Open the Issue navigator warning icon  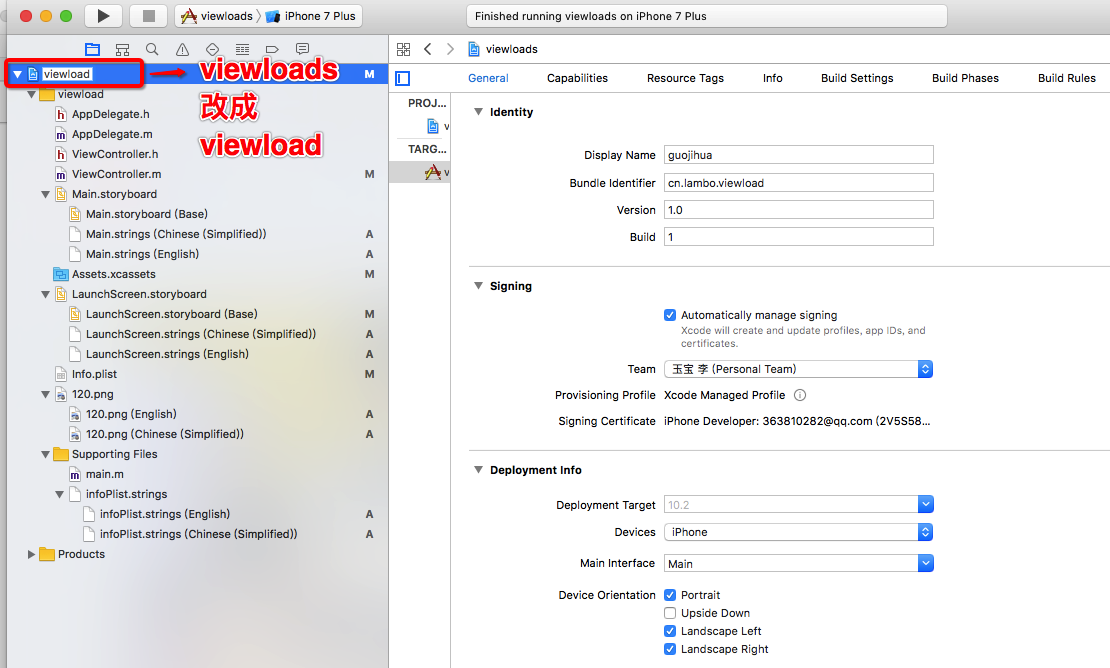pyautogui.click(x=183, y=49)
